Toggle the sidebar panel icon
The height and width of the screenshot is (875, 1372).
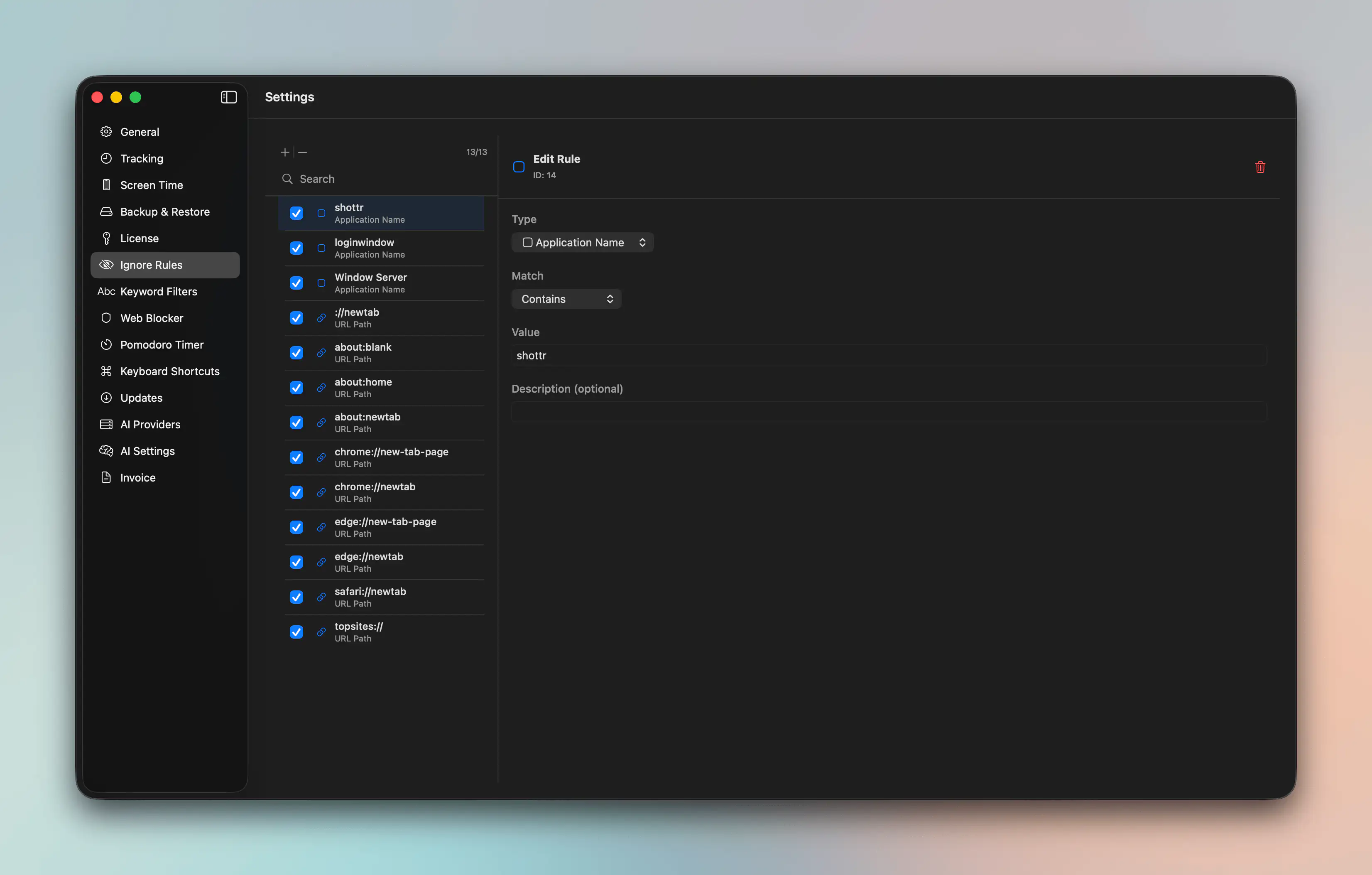point(228,97)
